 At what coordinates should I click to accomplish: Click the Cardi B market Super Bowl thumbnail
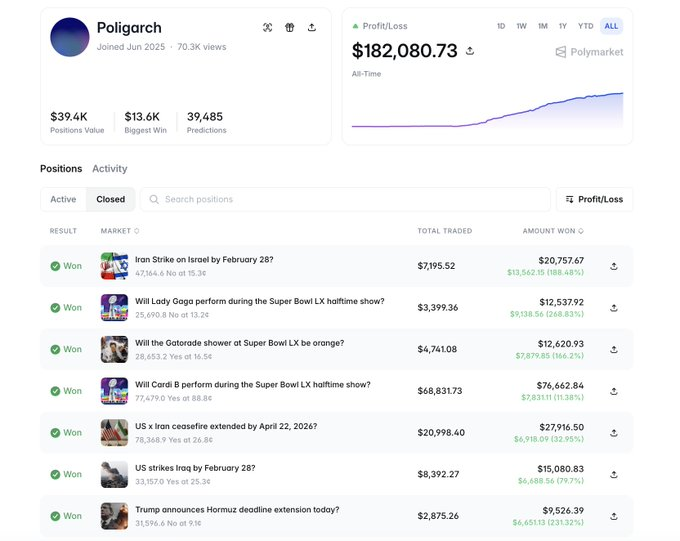(x=114, y=391)
